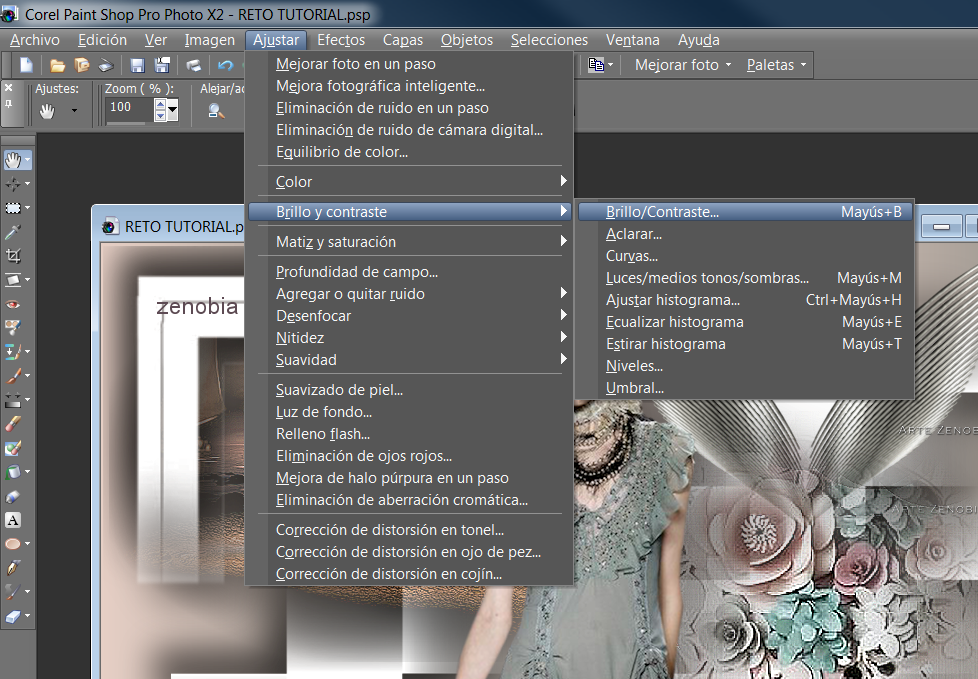Choose Curvas... from the submenu
The image size is (978, 679).
745,256
